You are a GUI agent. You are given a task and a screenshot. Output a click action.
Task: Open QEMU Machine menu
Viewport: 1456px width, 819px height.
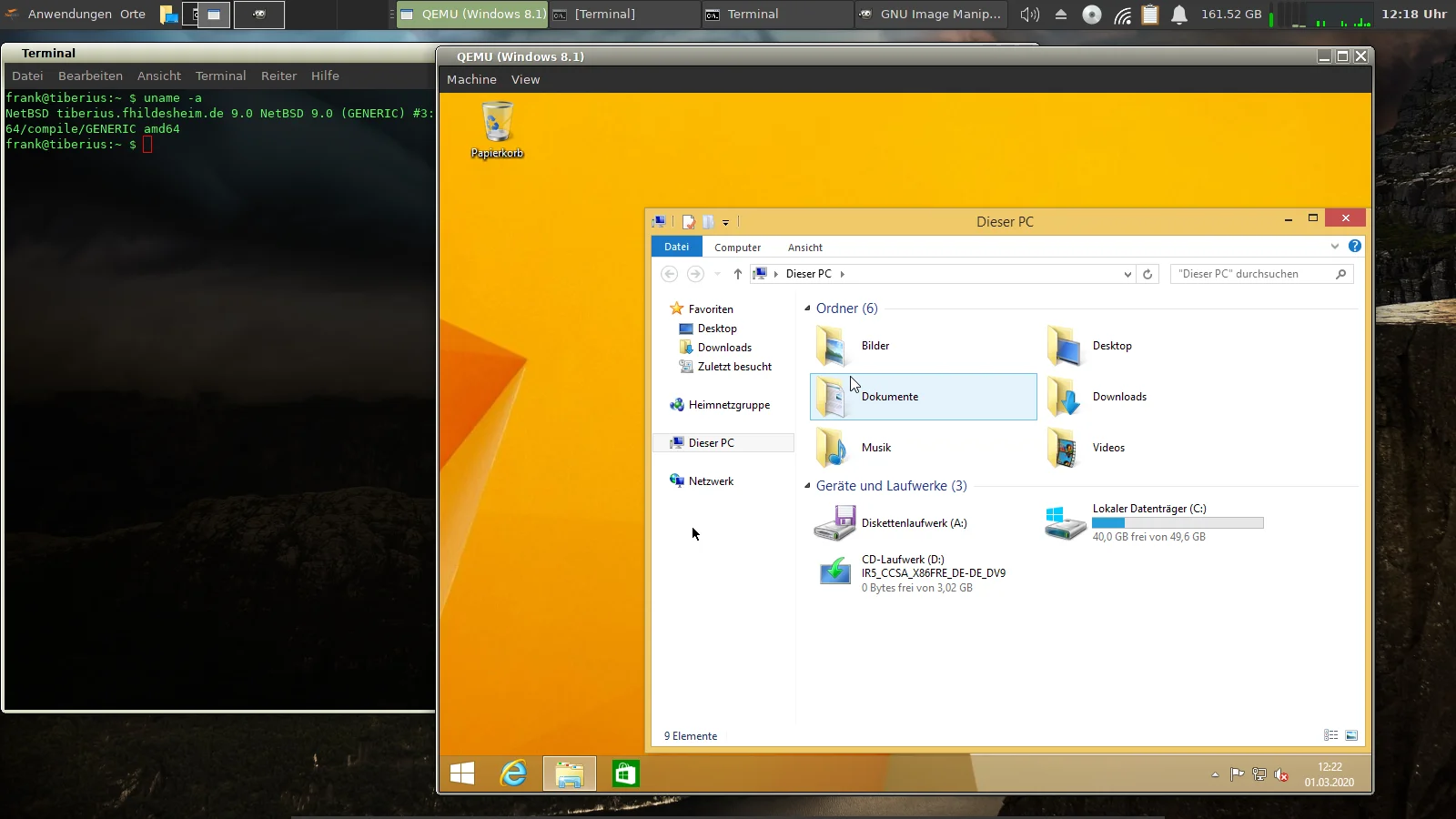[x=471, y=79]
